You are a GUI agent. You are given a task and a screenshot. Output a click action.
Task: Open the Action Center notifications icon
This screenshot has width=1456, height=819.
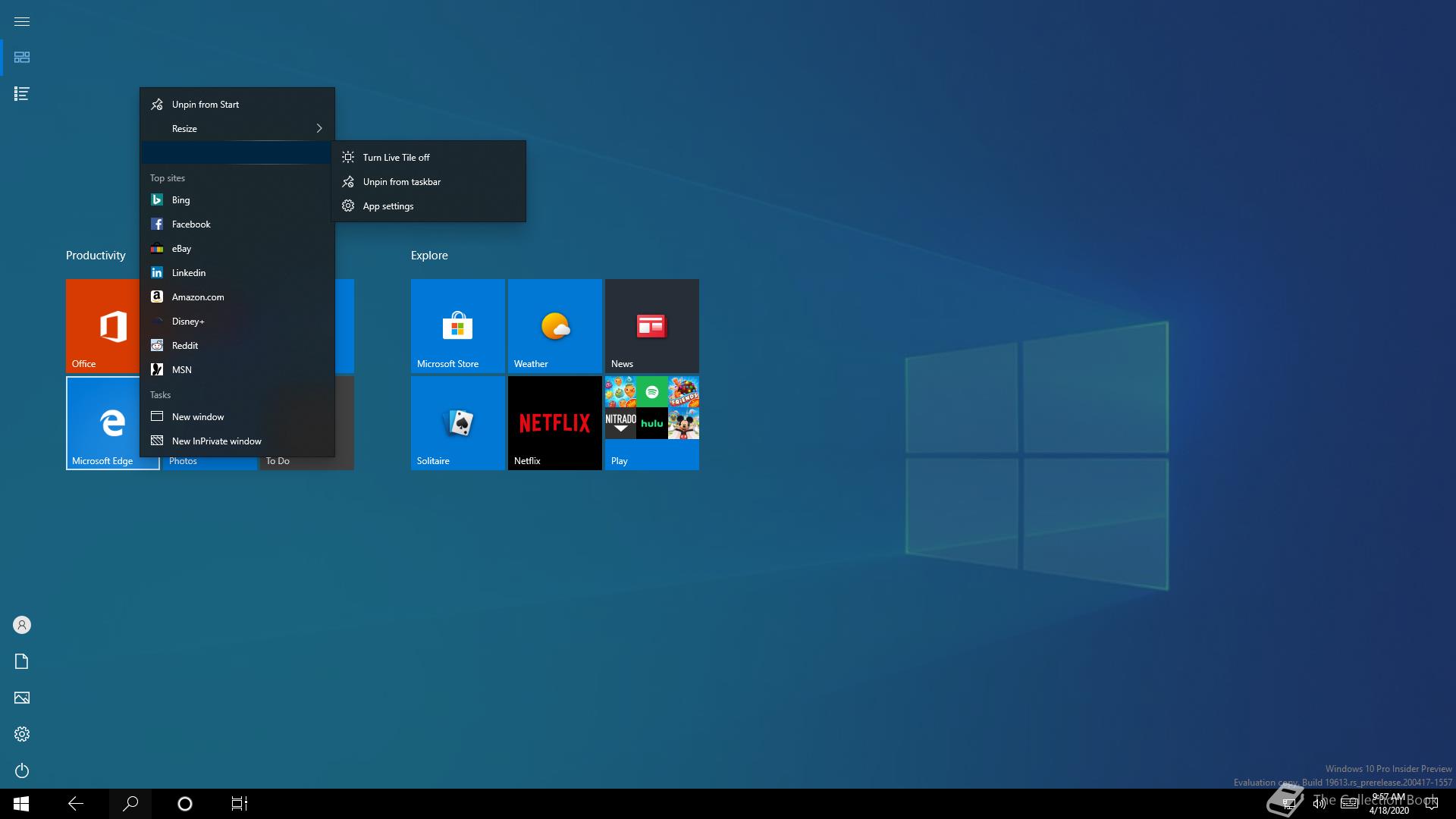(x=1432, y=804)
